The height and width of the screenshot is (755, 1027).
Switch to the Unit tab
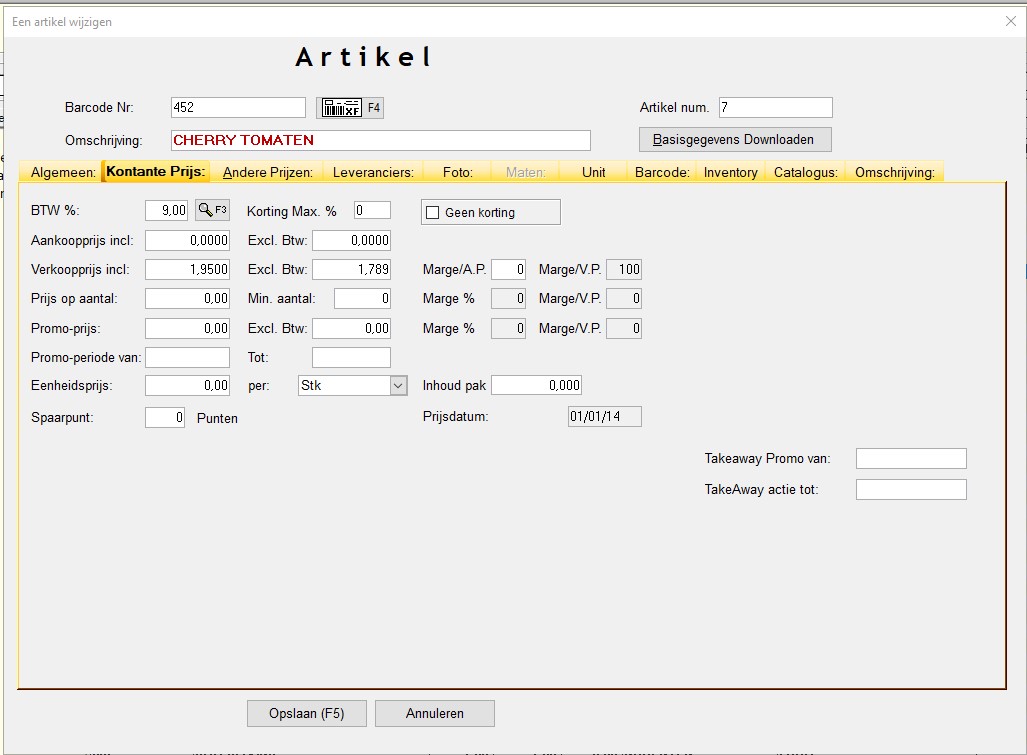(593, 172)
